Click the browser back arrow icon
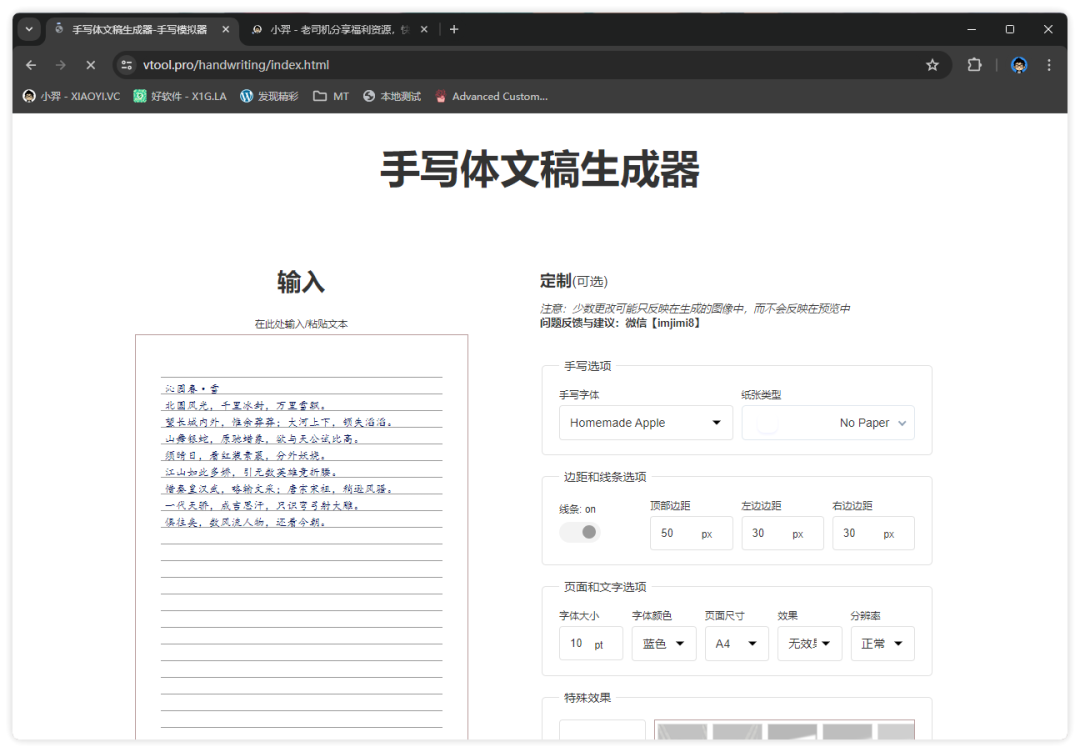This screenshot has width=1080, height=752. coord(31,65)
